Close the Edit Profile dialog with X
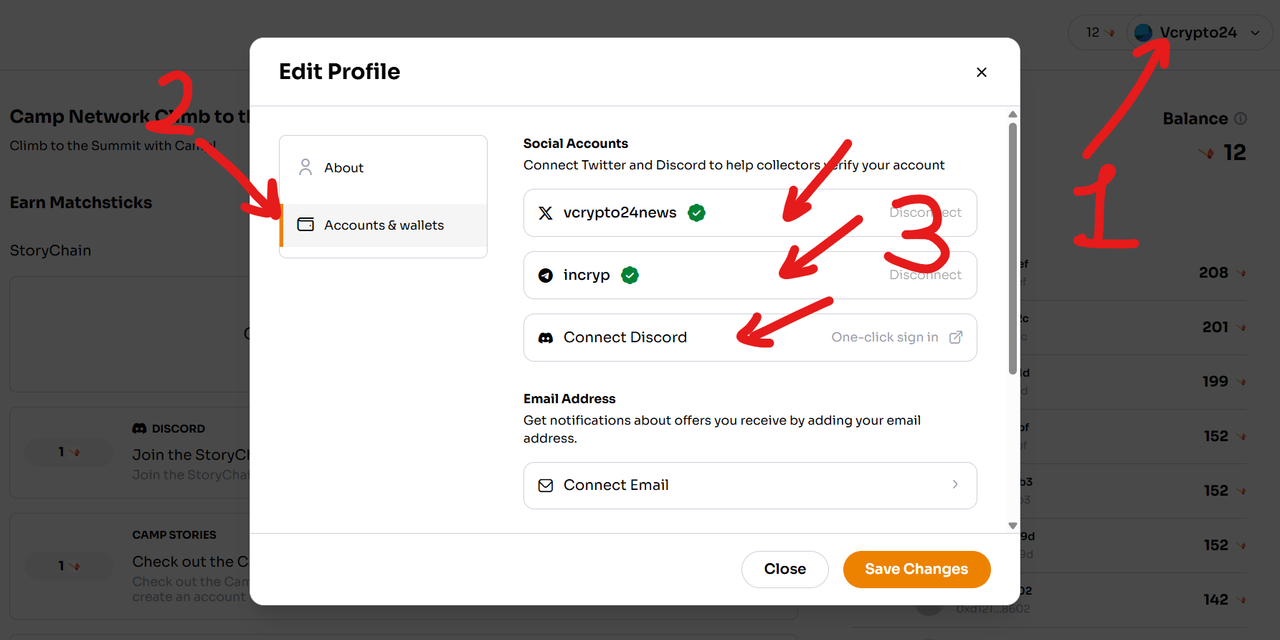The height and width of the screenshot is (640, 1280). click(x=981, y=72)
